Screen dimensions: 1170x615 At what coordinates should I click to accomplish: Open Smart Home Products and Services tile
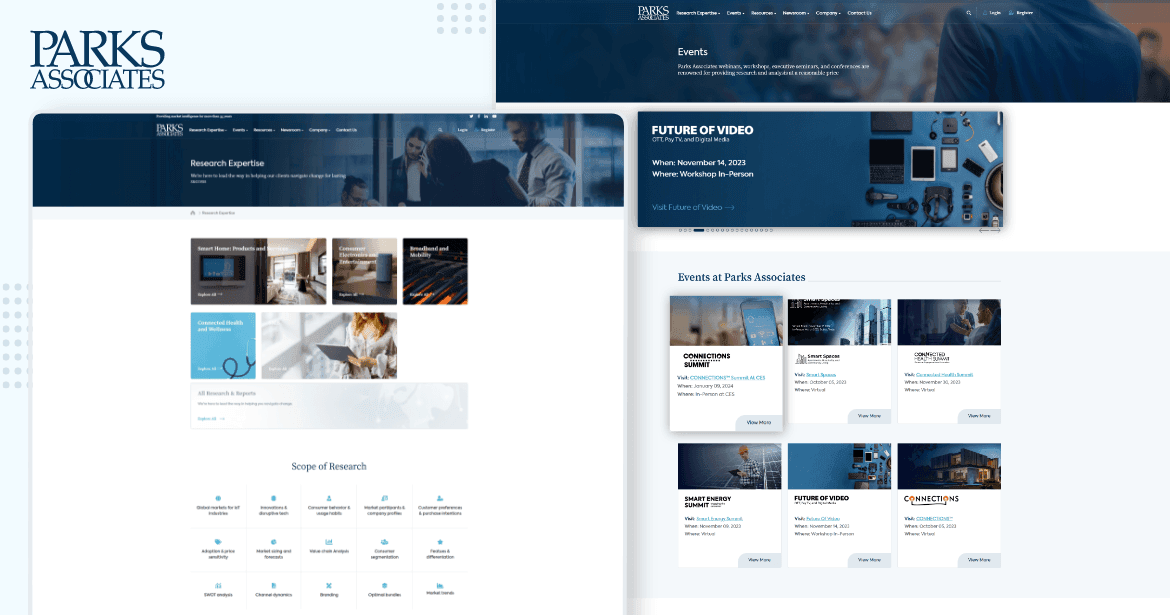(x=258, y=271)
